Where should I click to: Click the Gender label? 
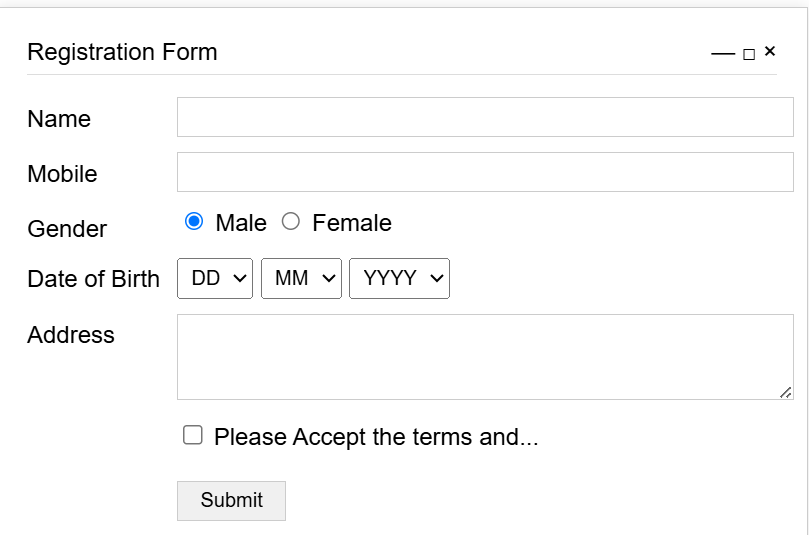tap(67, 229)
